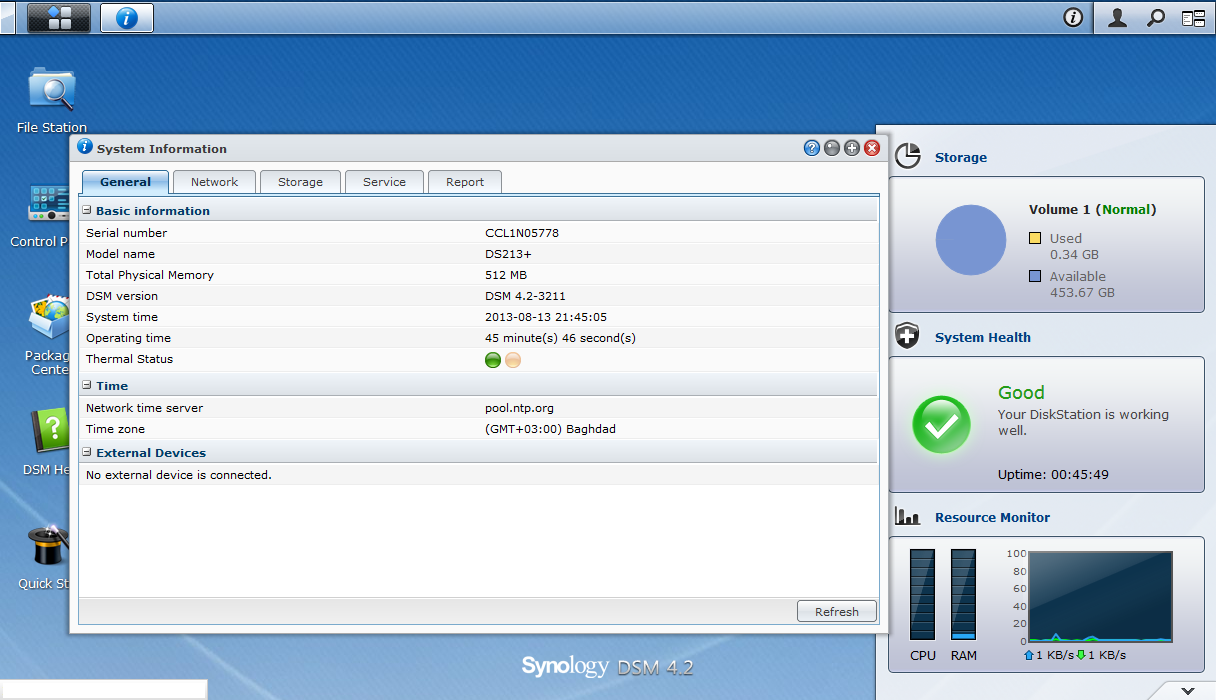Click serial number value CCL1N05778
The image size is (1216, 700).
click(x=522, y=233)
